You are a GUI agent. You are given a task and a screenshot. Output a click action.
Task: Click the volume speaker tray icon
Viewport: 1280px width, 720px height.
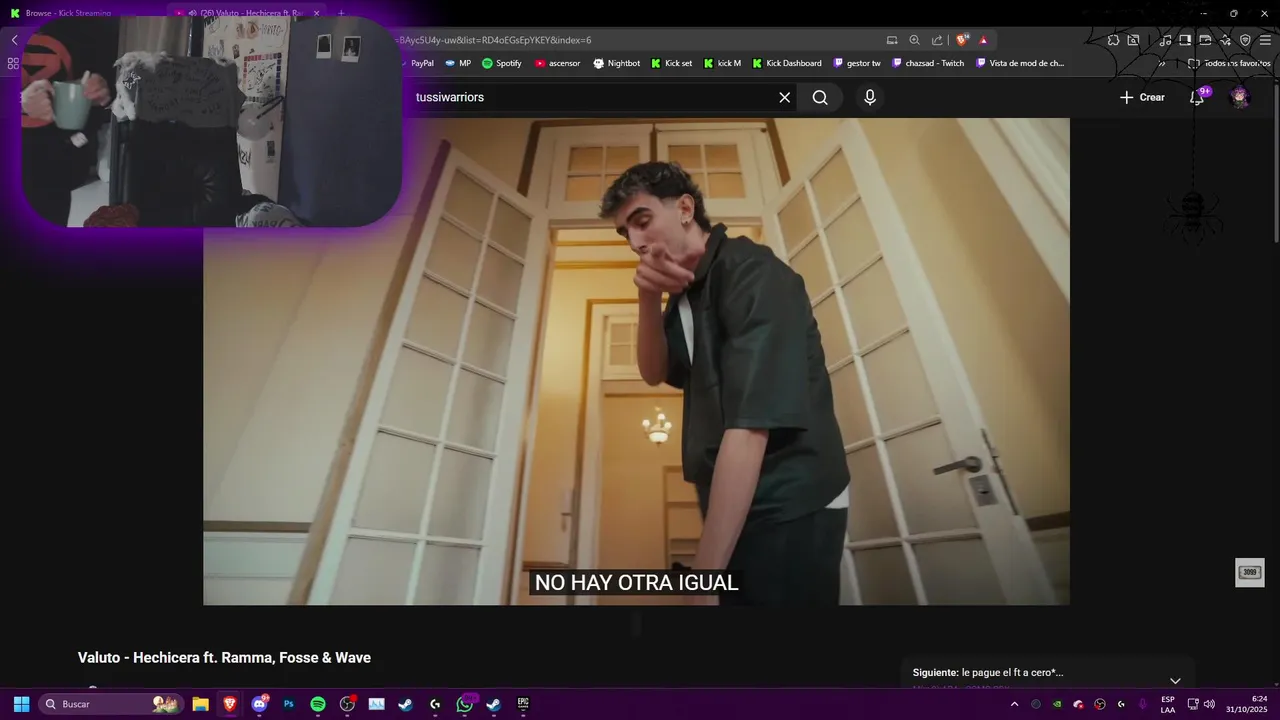click(x=1209, y=704)
